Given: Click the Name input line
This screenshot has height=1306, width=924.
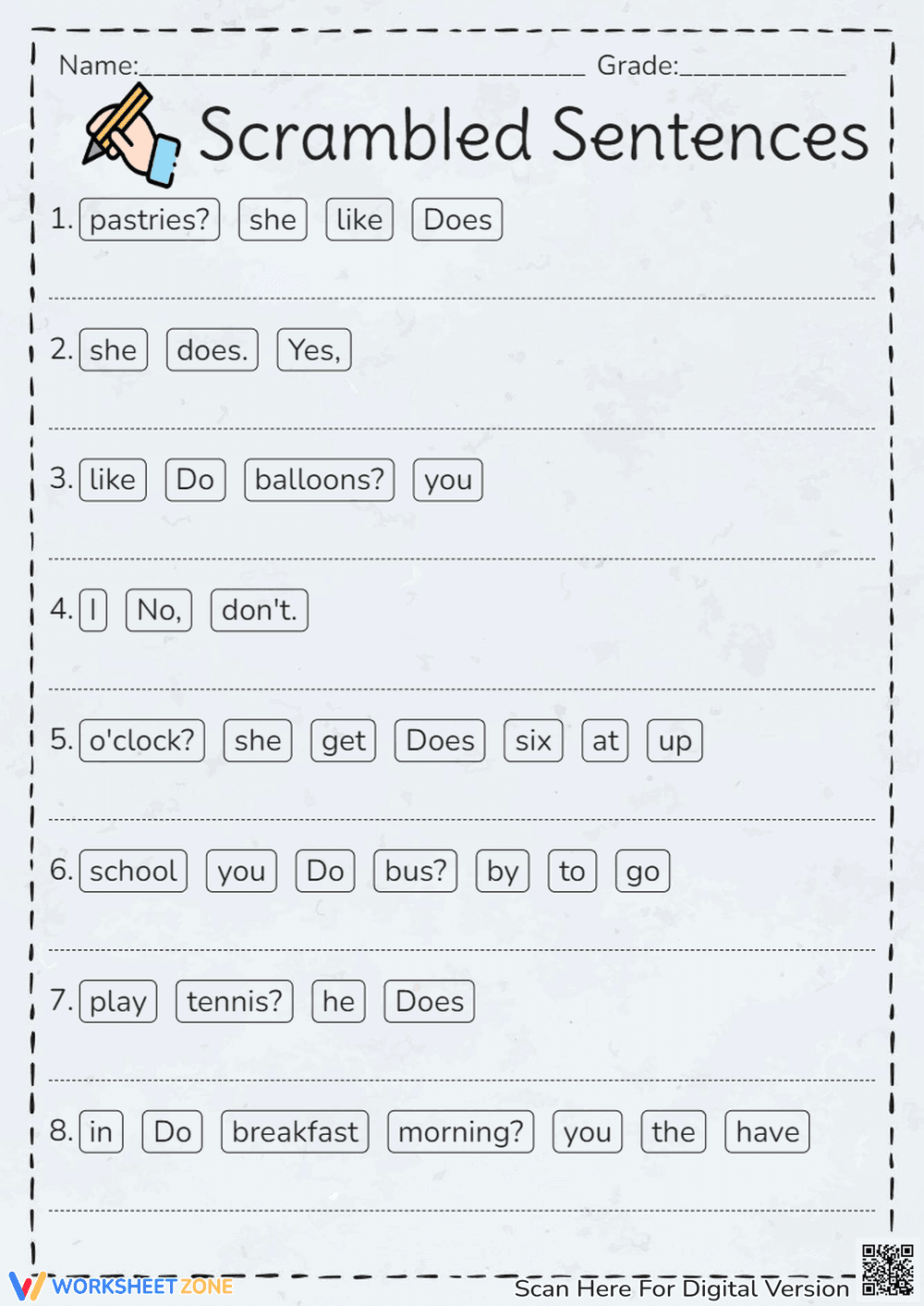Looking at the screenshot, I should (x=360, y=68).
